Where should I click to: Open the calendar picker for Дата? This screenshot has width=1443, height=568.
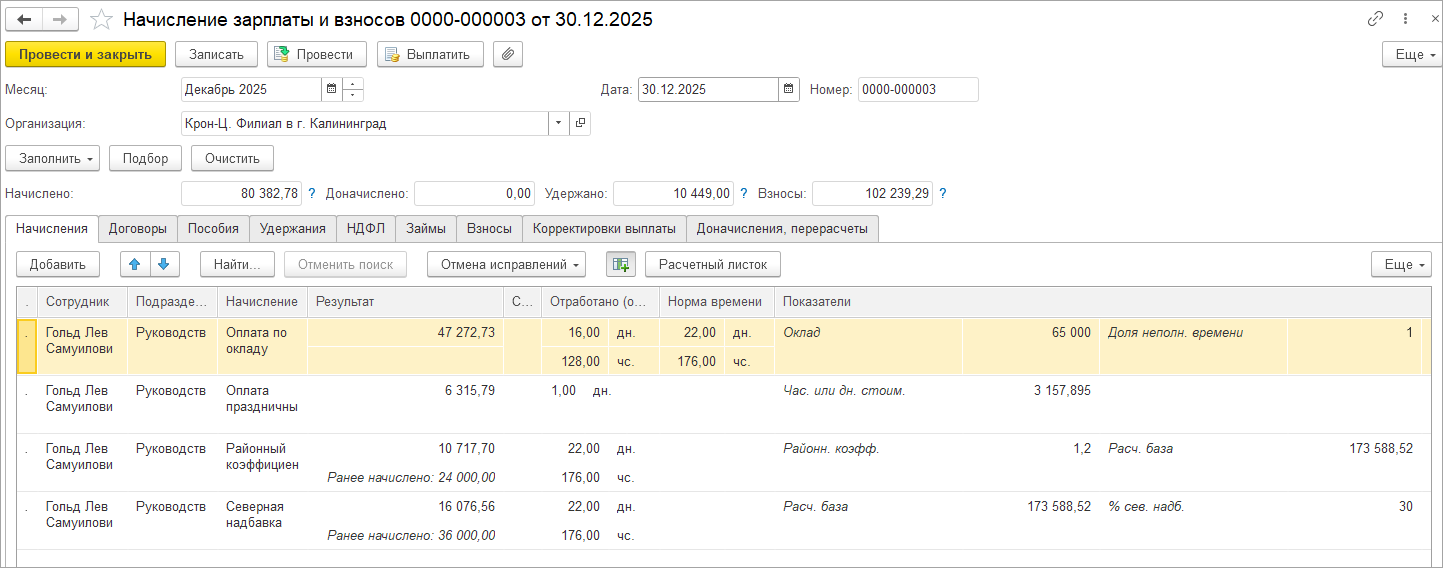[x=789, y=89]
